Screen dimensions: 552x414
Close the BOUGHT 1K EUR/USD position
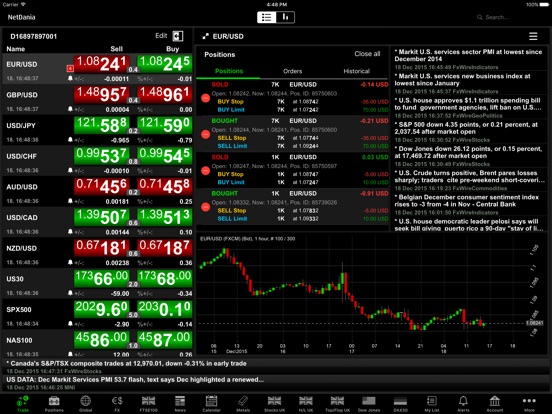click(206, 207)
